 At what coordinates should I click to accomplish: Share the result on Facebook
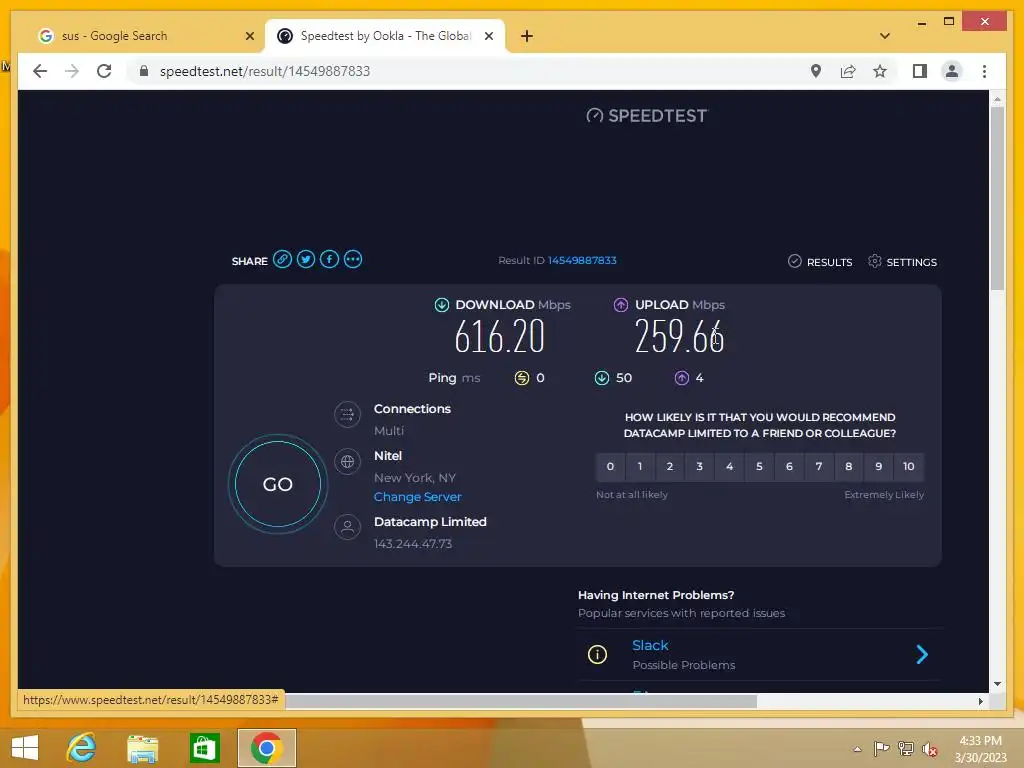[329, 259]
